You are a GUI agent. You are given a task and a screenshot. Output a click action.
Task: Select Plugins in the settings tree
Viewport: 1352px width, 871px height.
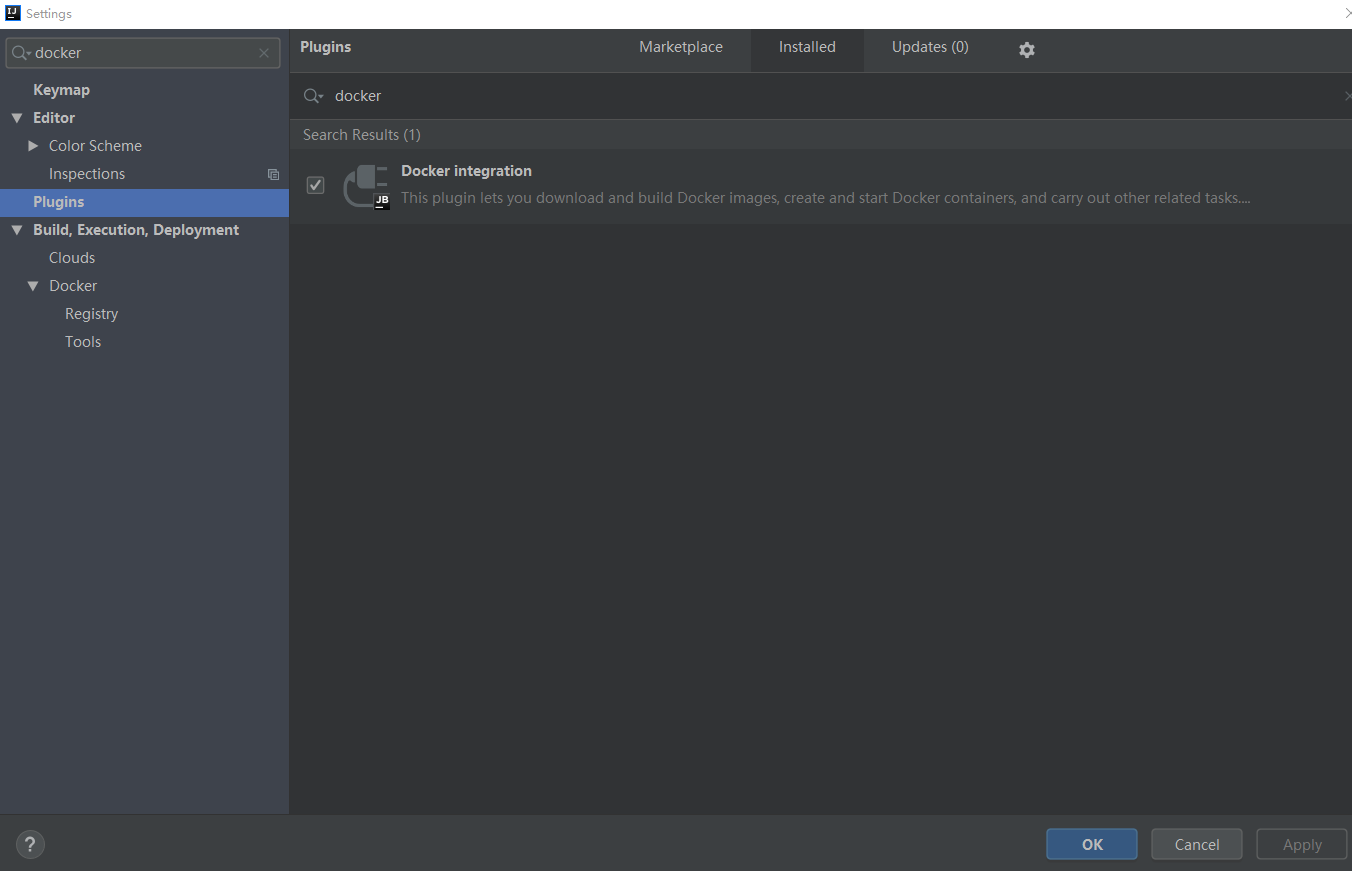point(144,202)
